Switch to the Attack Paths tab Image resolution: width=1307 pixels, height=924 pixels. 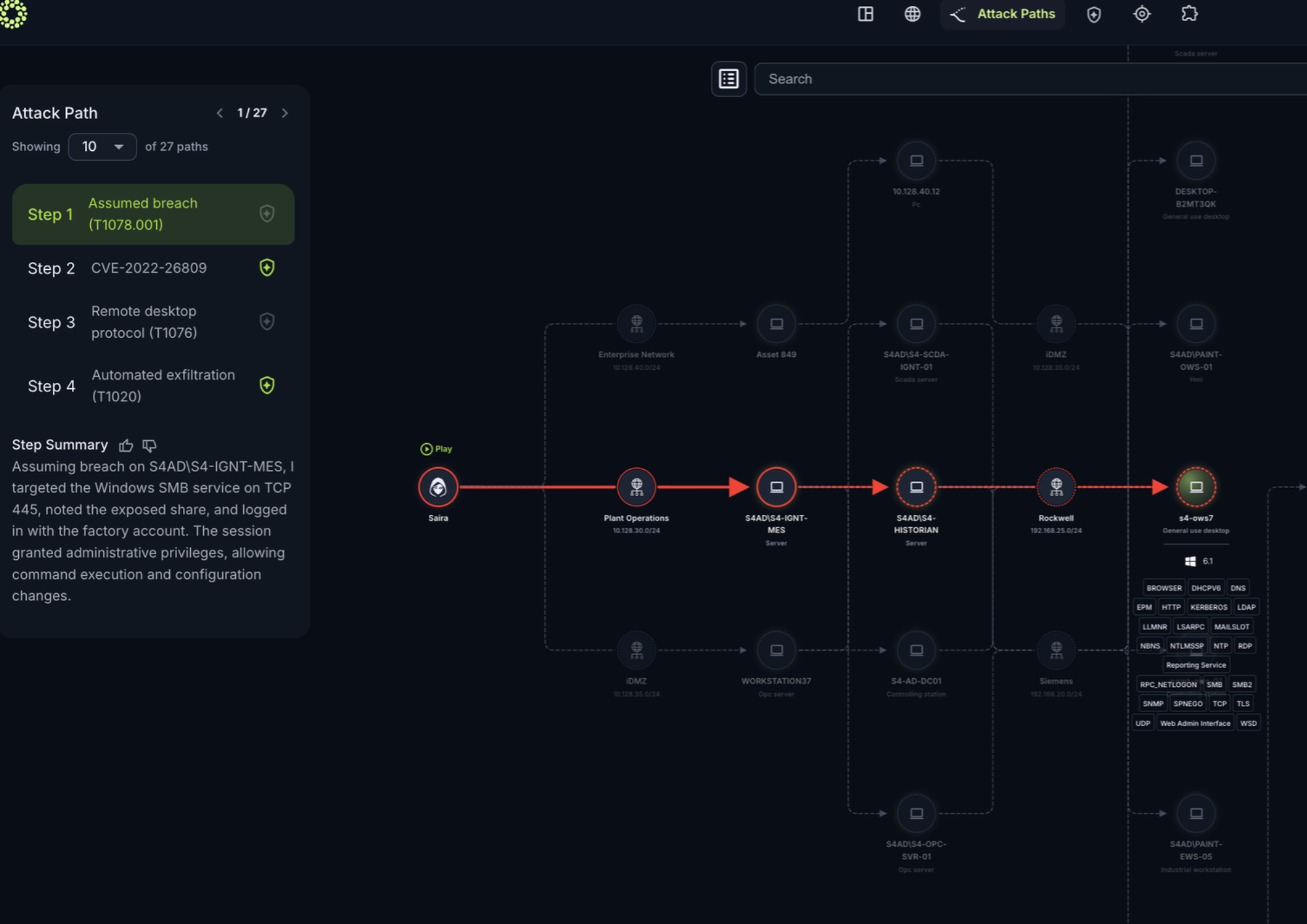(x=1002, y=14)
